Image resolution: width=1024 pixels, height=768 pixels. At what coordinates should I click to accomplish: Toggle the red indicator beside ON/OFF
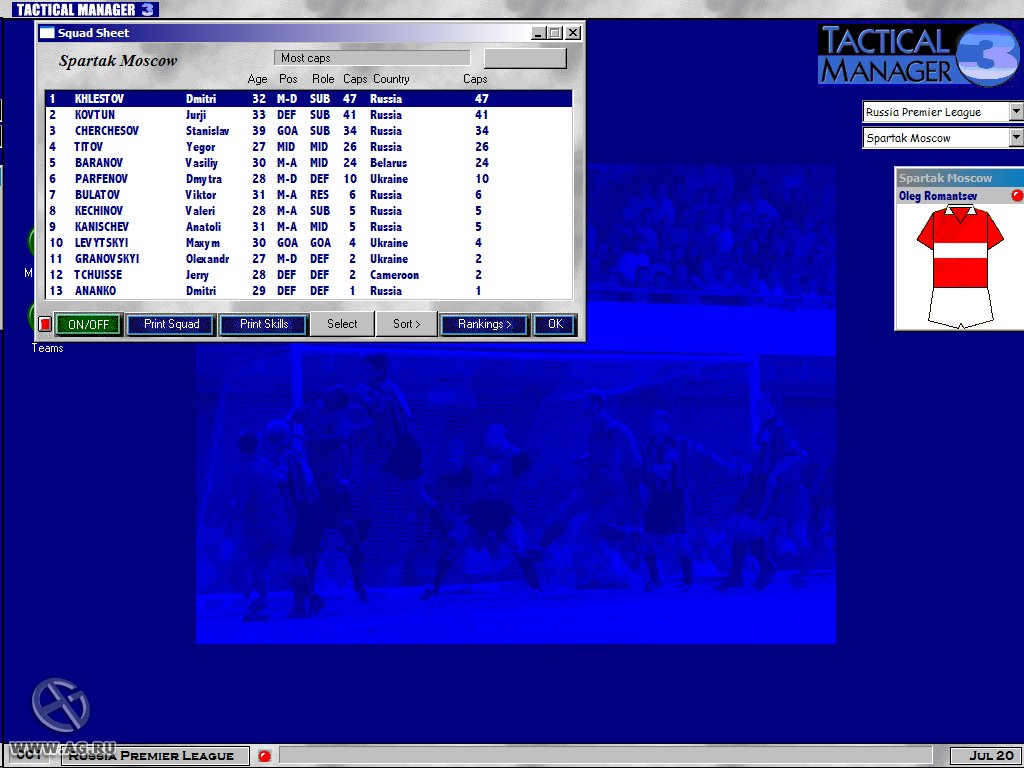tap(44, 324)
